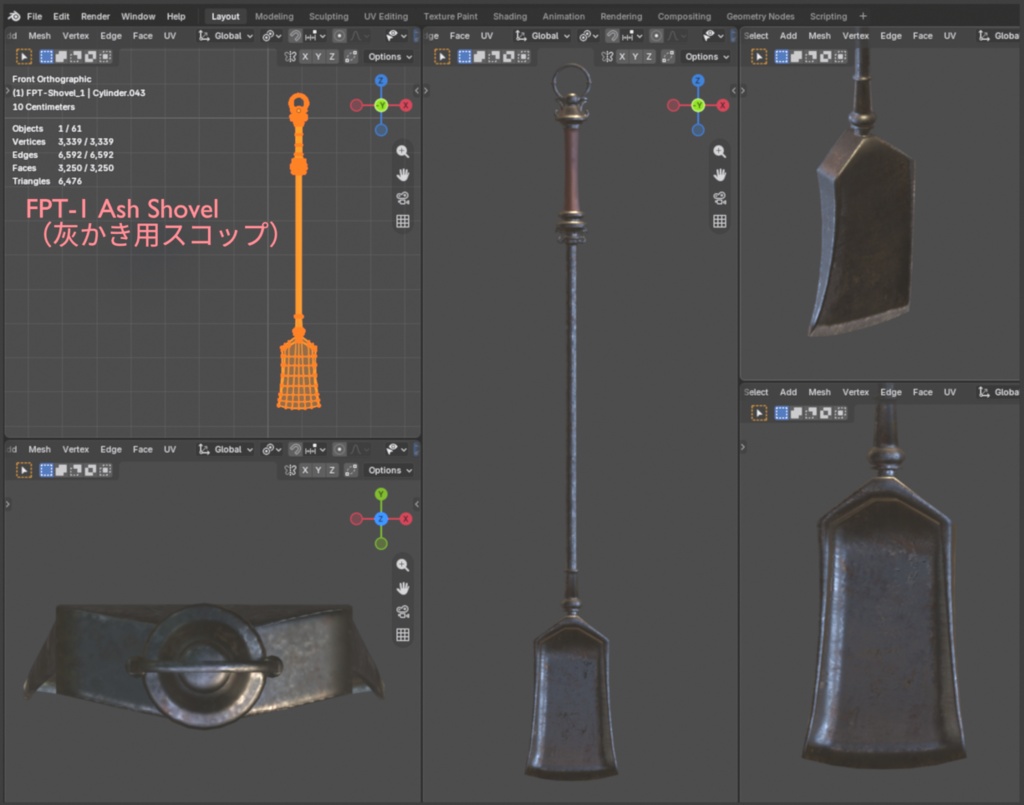1024x805 pixels.
Task: Open Global orientation dropdown in bottom-left viewport
Action: pos(226,449)
